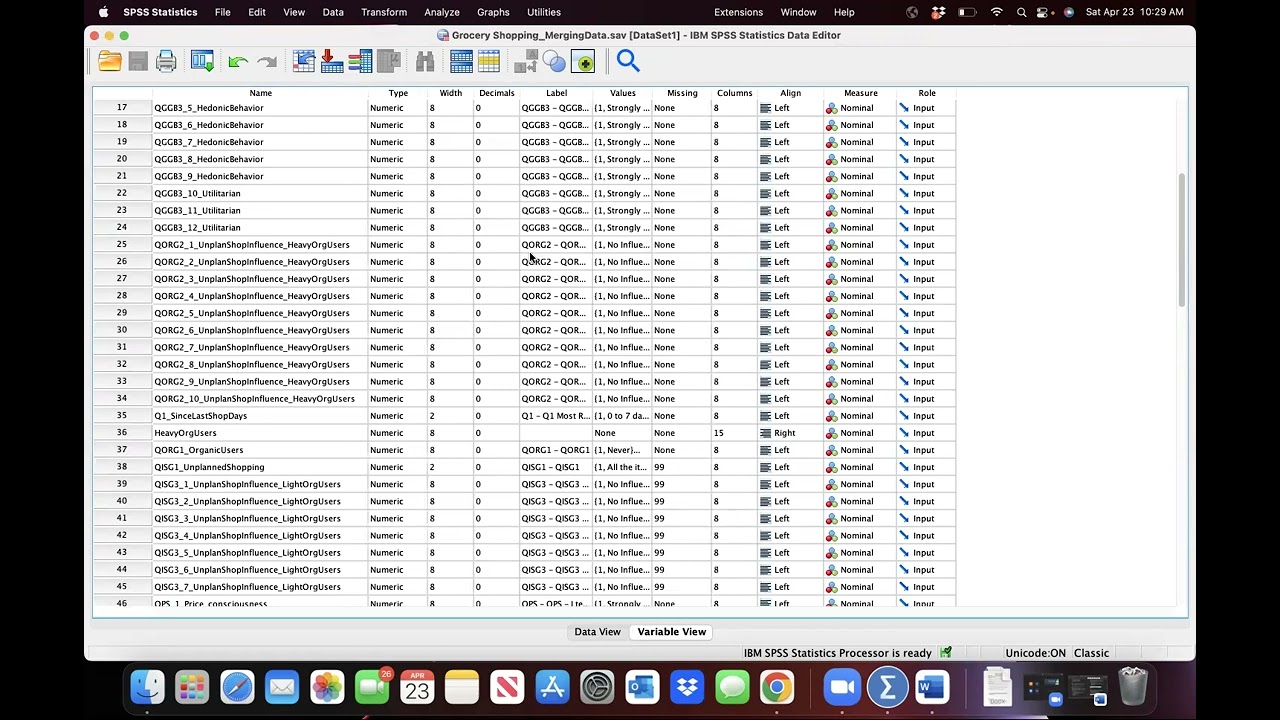Screen dimensions: 1280x720
Task: Select row number 25 header
Action: coord(122,245)
